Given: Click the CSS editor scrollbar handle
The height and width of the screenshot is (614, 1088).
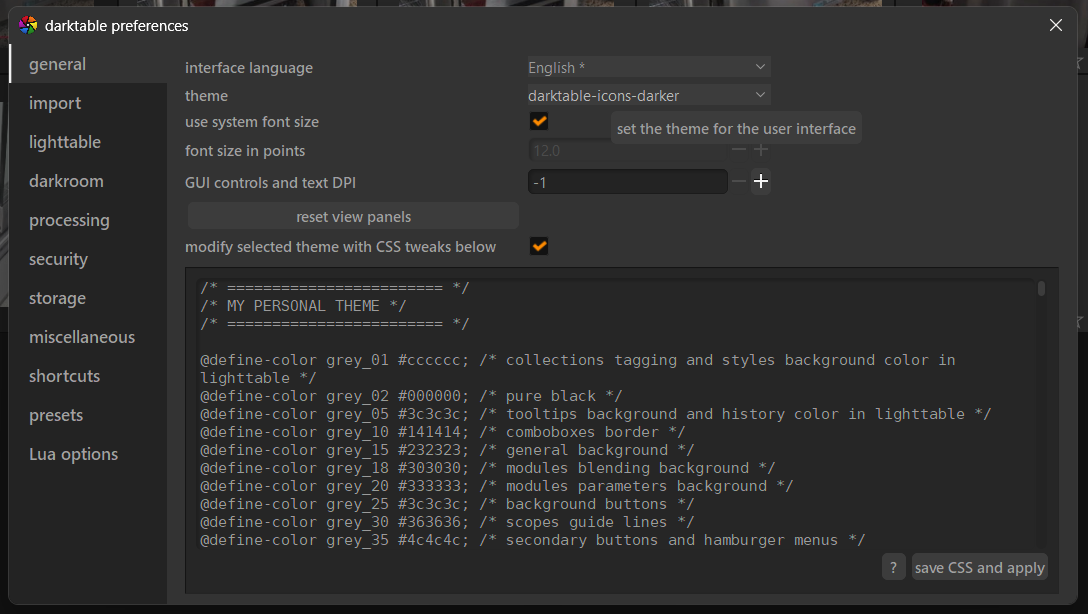Looking at the screenshot, I should coord(1041,289).
